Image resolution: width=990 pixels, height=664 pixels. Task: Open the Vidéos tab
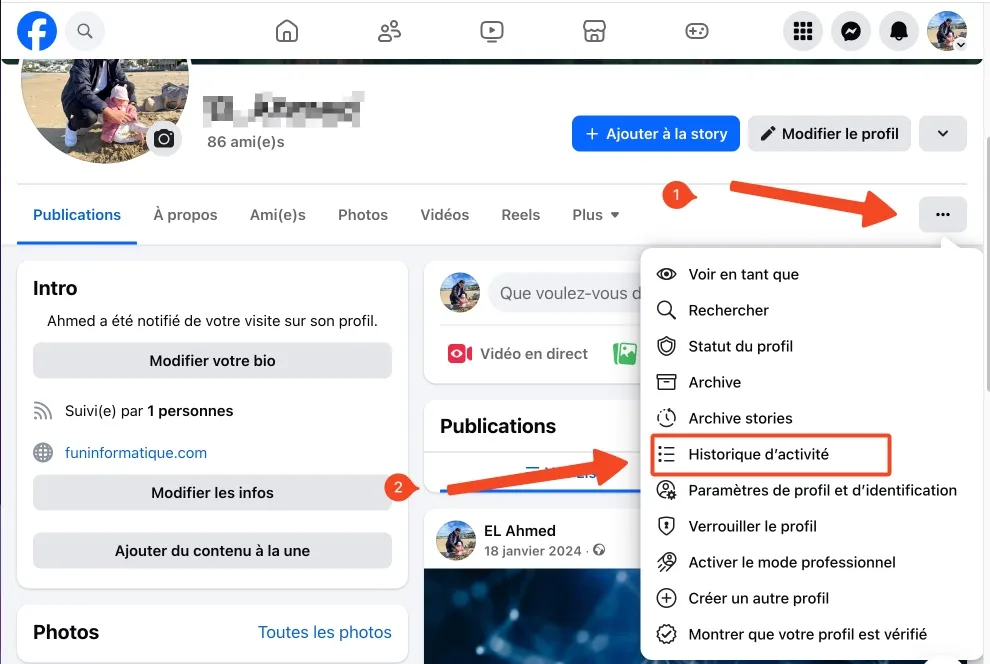coord(444,215)
